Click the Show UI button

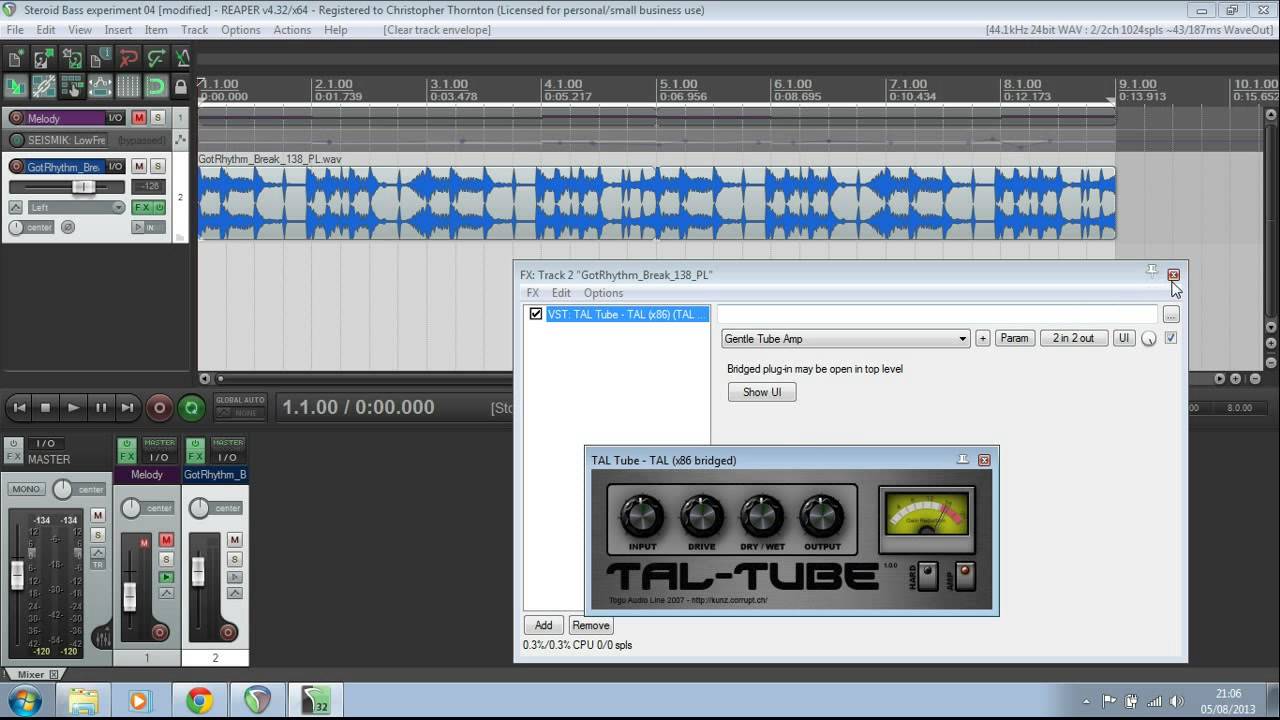point(762,392)
